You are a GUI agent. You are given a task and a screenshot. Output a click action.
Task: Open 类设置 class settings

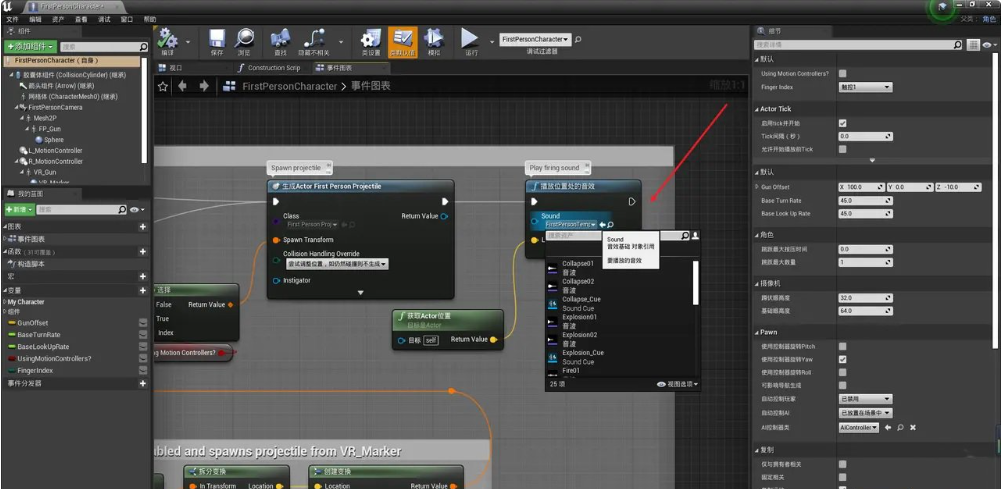[x=371, y=42]
